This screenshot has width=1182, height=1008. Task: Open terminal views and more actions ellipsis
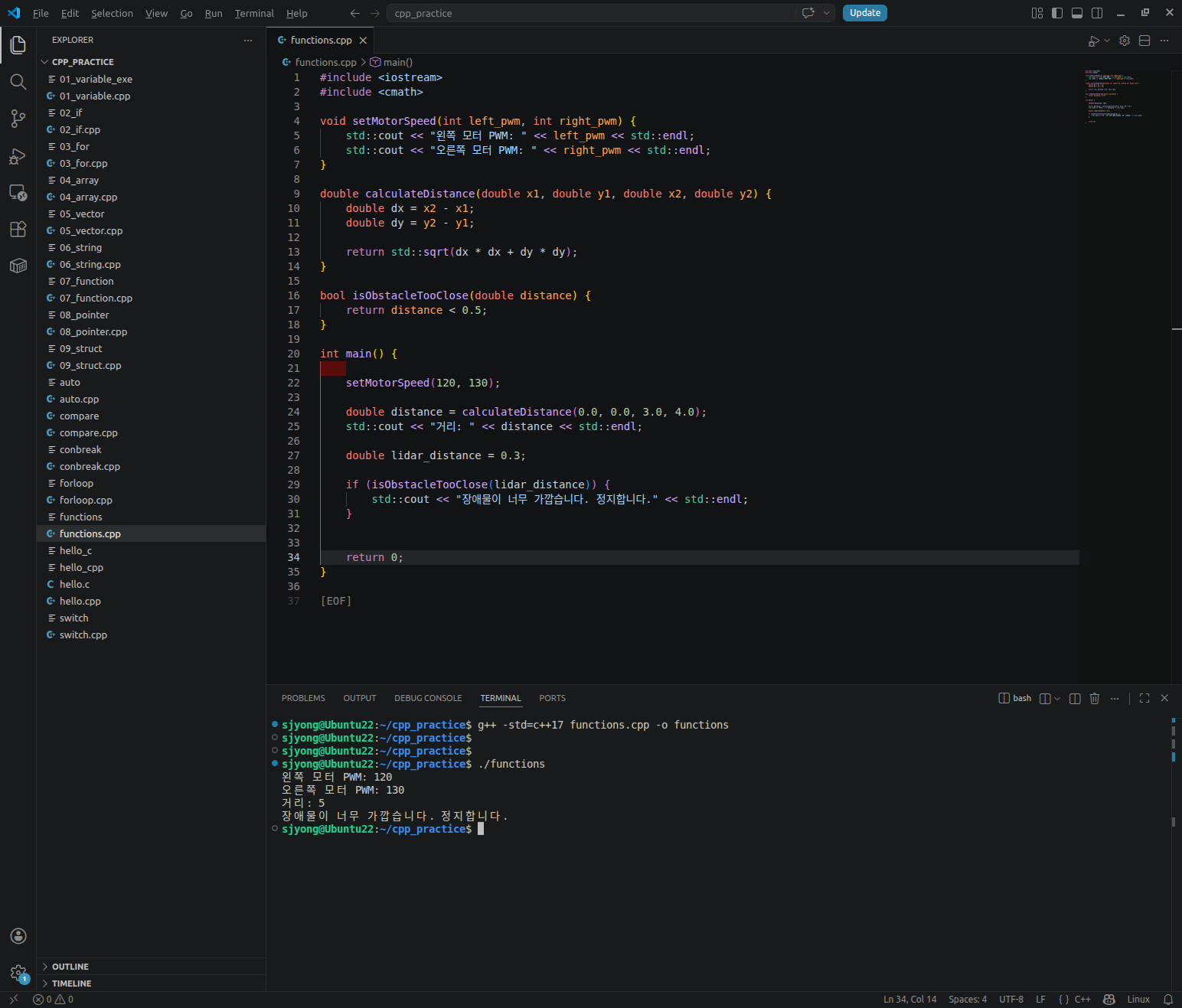1115,698
